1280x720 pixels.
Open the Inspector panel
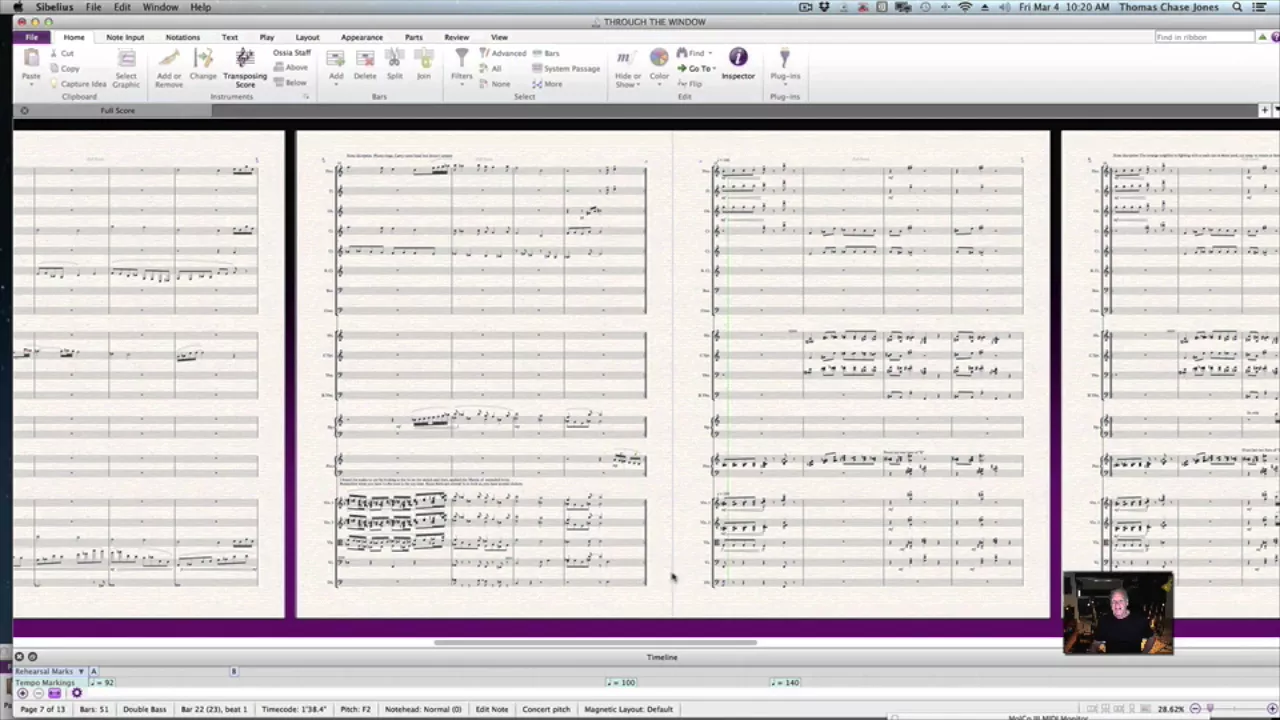pos(738,63)
